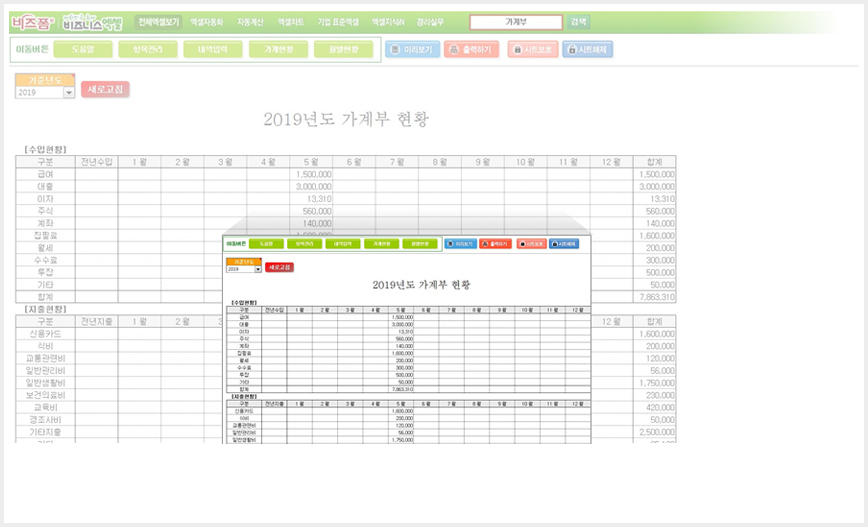Click the 내역입력 button in the foreground preview
868x527 pixels.
click(343, 244)
